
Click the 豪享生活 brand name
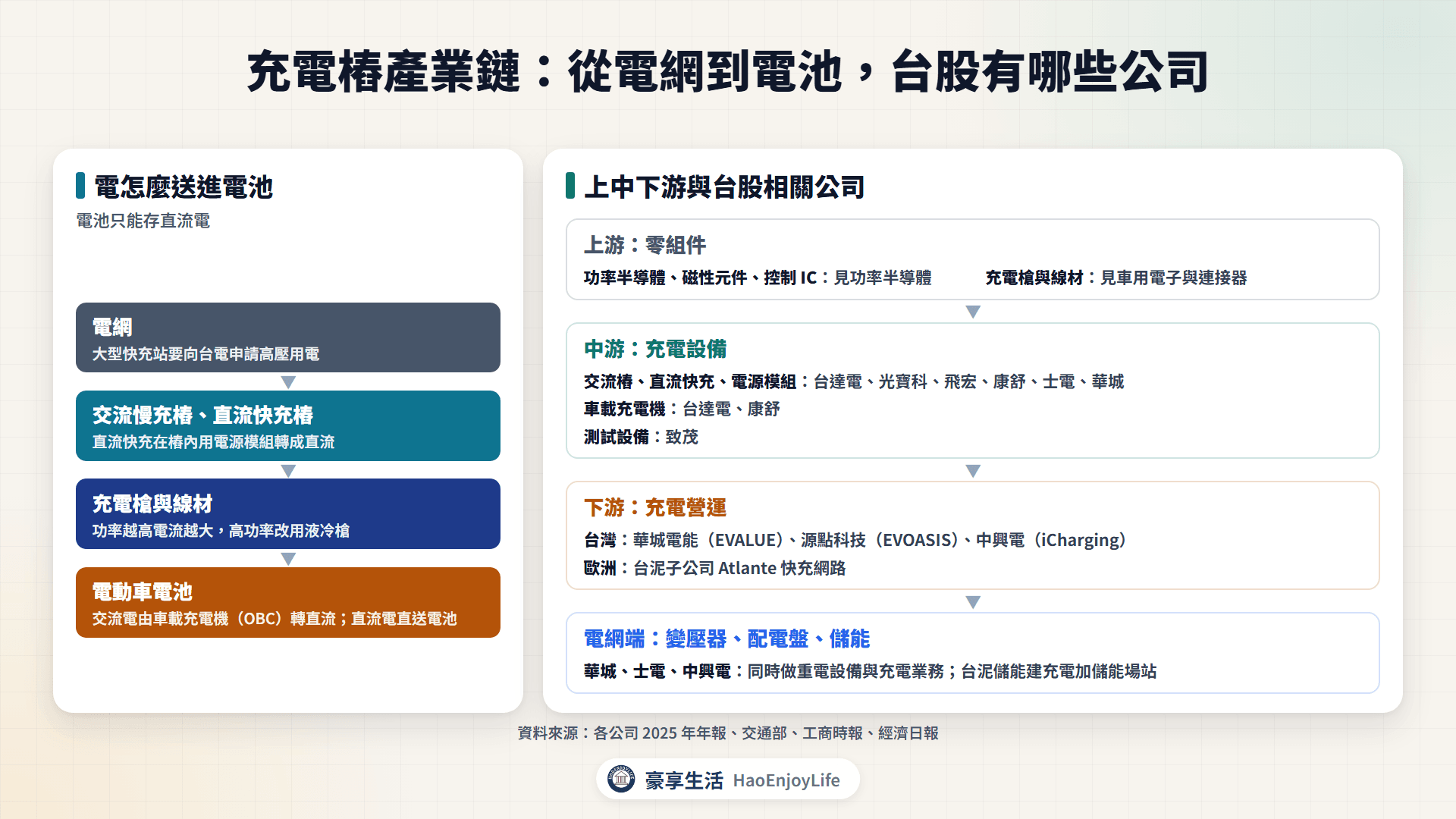tap(684, 780)
